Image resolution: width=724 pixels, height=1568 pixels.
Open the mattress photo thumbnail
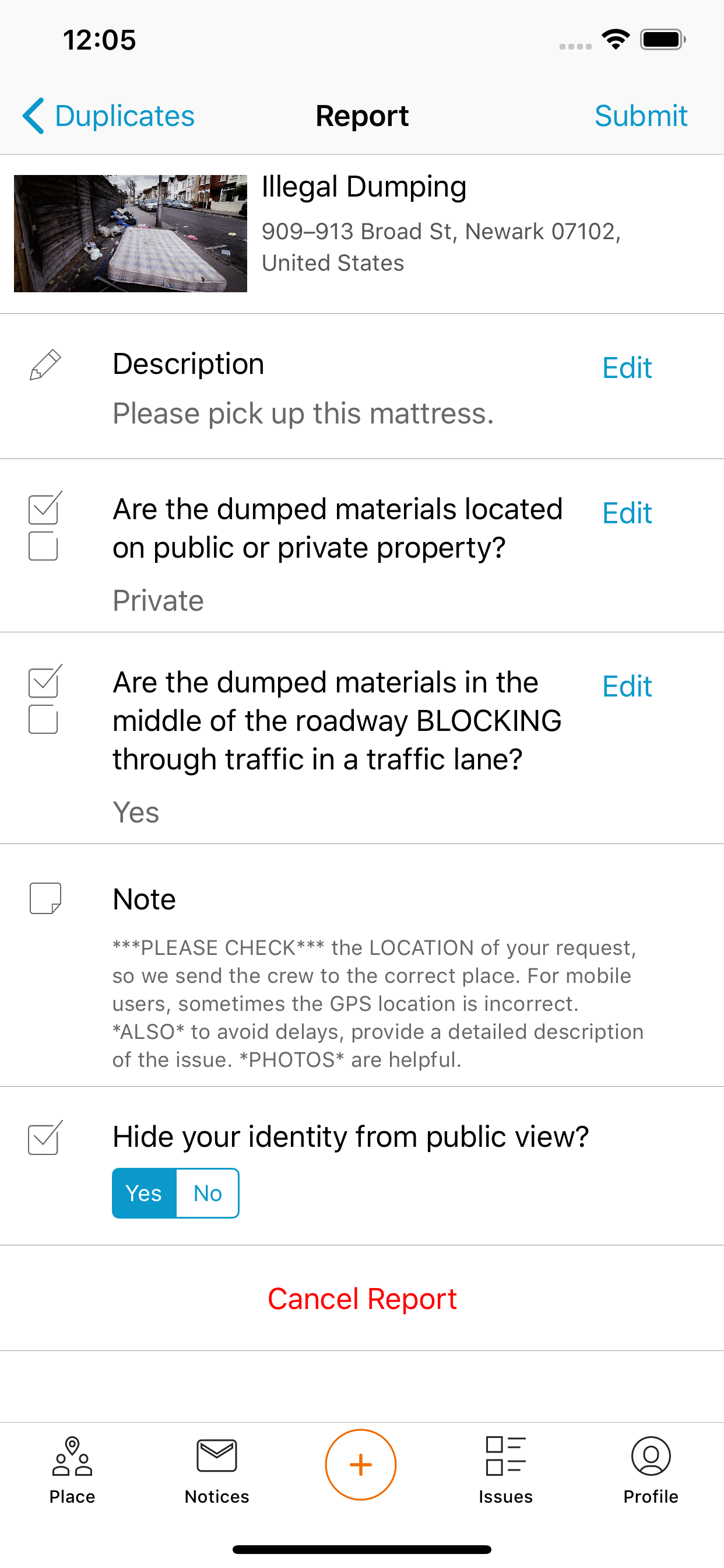[130, 234]
